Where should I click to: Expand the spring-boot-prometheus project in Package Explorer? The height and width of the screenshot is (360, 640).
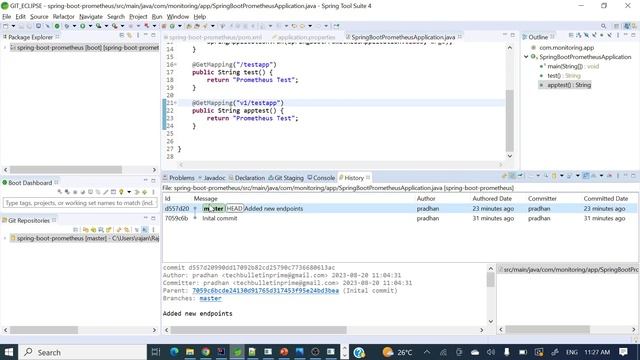click(5, 48)
